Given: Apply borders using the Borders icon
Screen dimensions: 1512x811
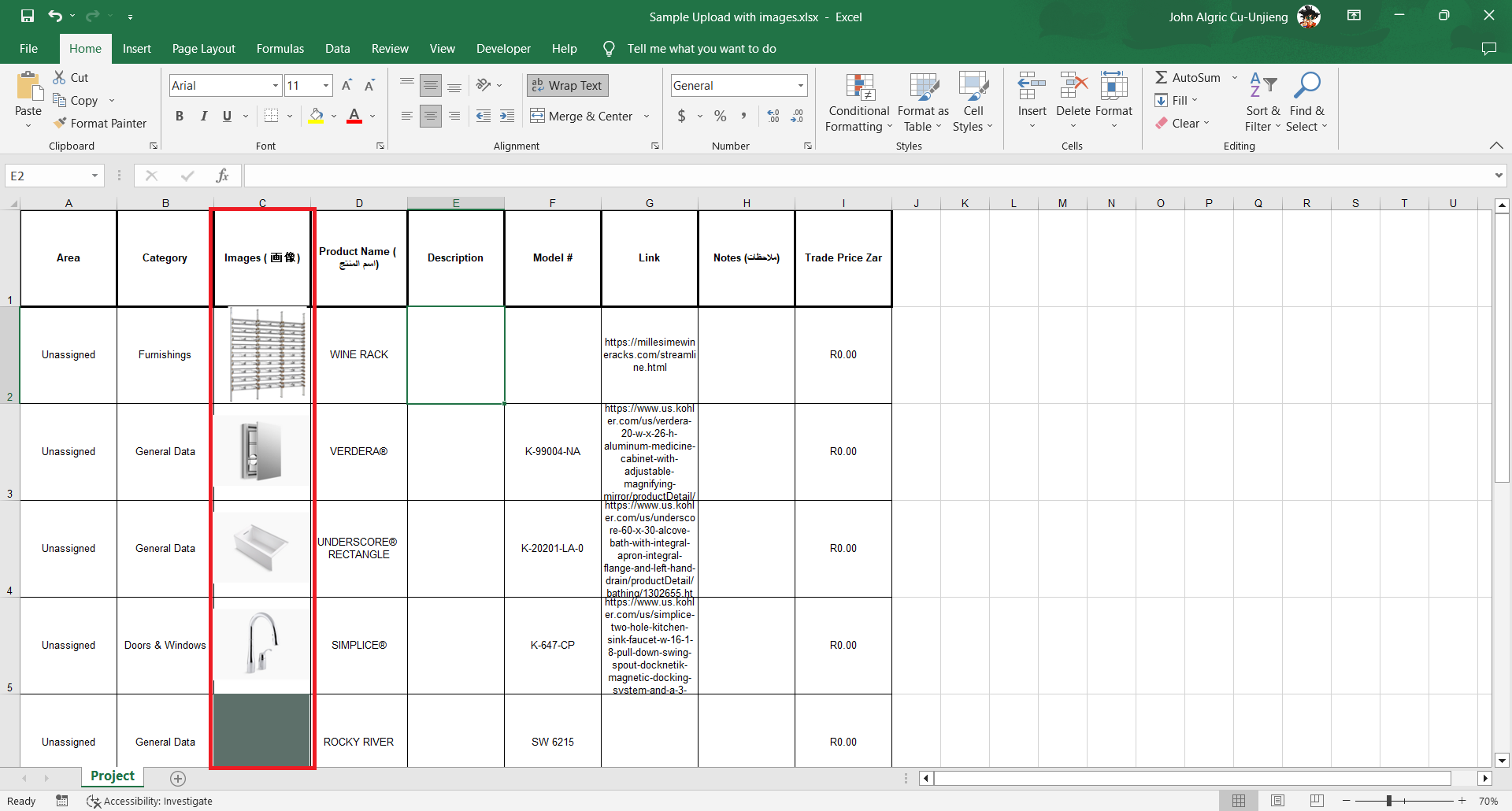Looking at the screenshot, I should pos(271,116).
